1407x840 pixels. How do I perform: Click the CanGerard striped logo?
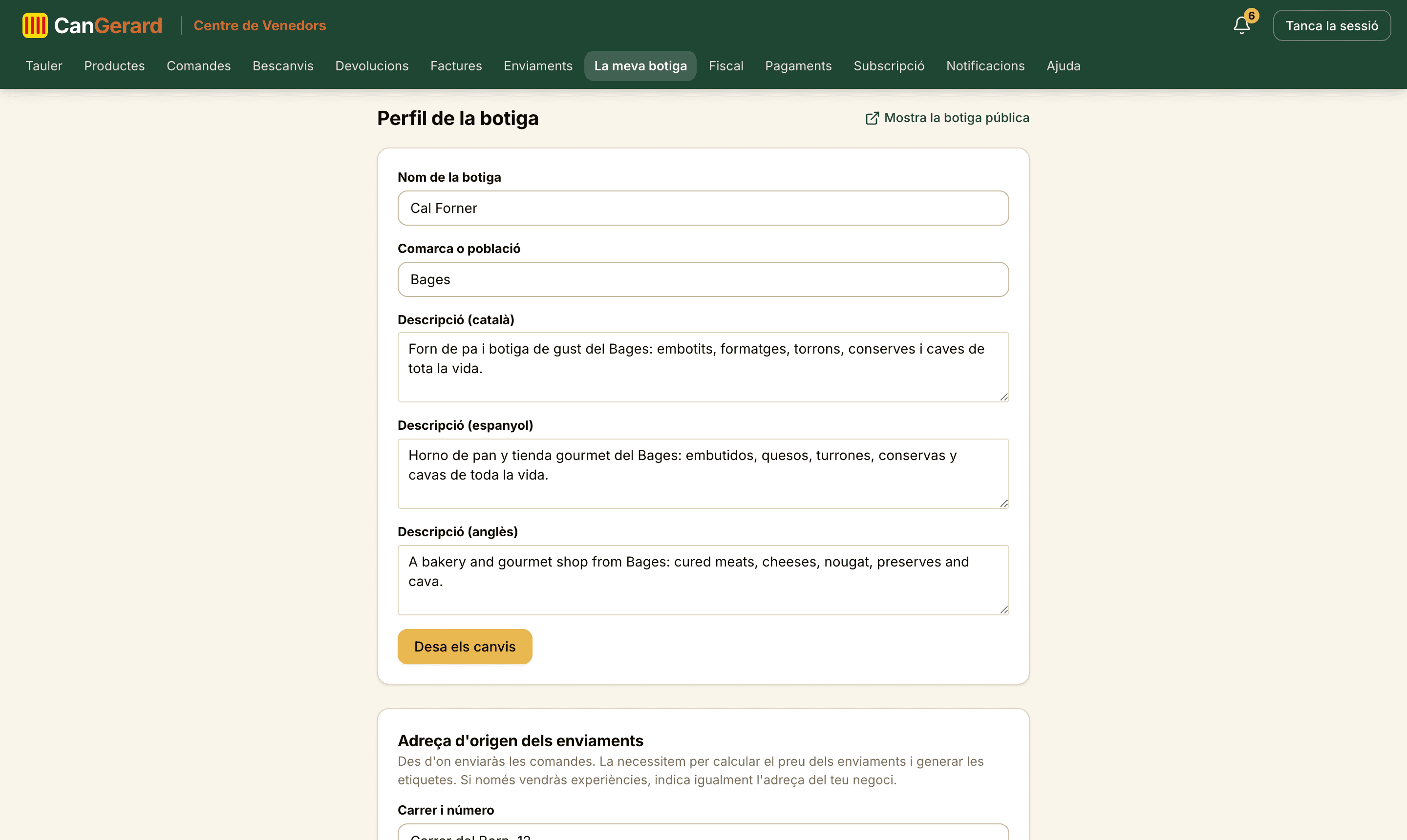[35, 25]
